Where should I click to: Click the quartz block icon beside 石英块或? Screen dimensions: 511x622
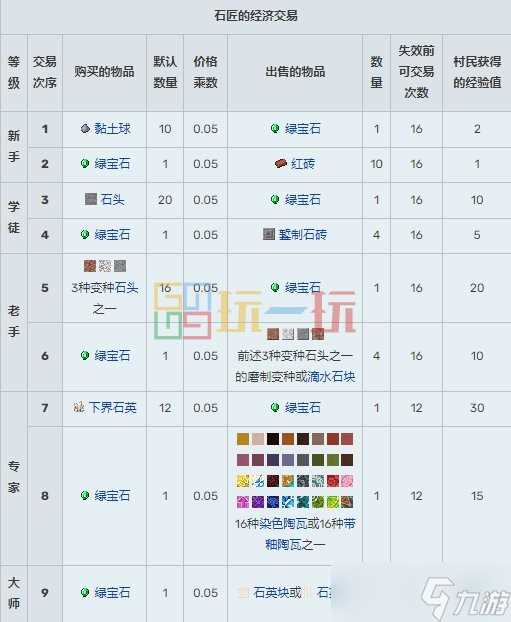click(x=243, y=593)
